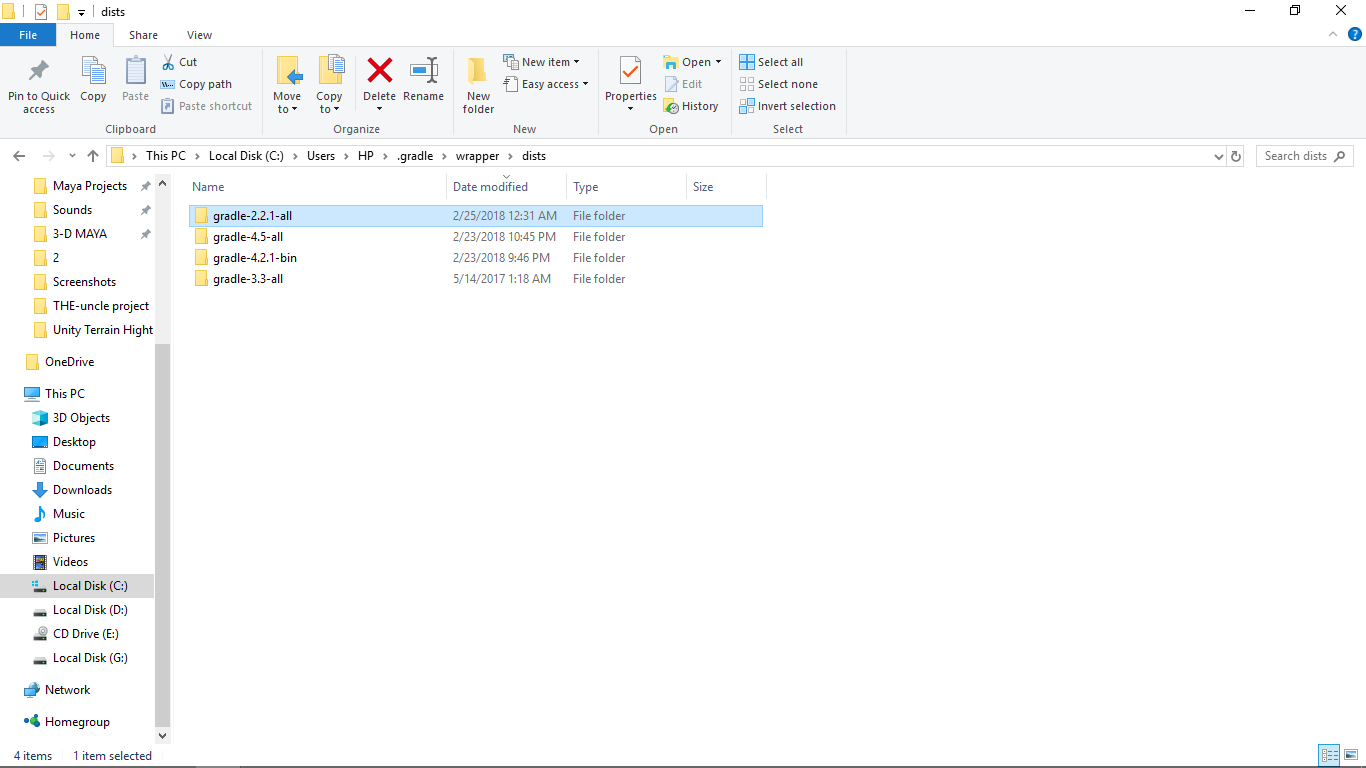
Task: Click Users in the breadcrumb path
Action: 321,156
